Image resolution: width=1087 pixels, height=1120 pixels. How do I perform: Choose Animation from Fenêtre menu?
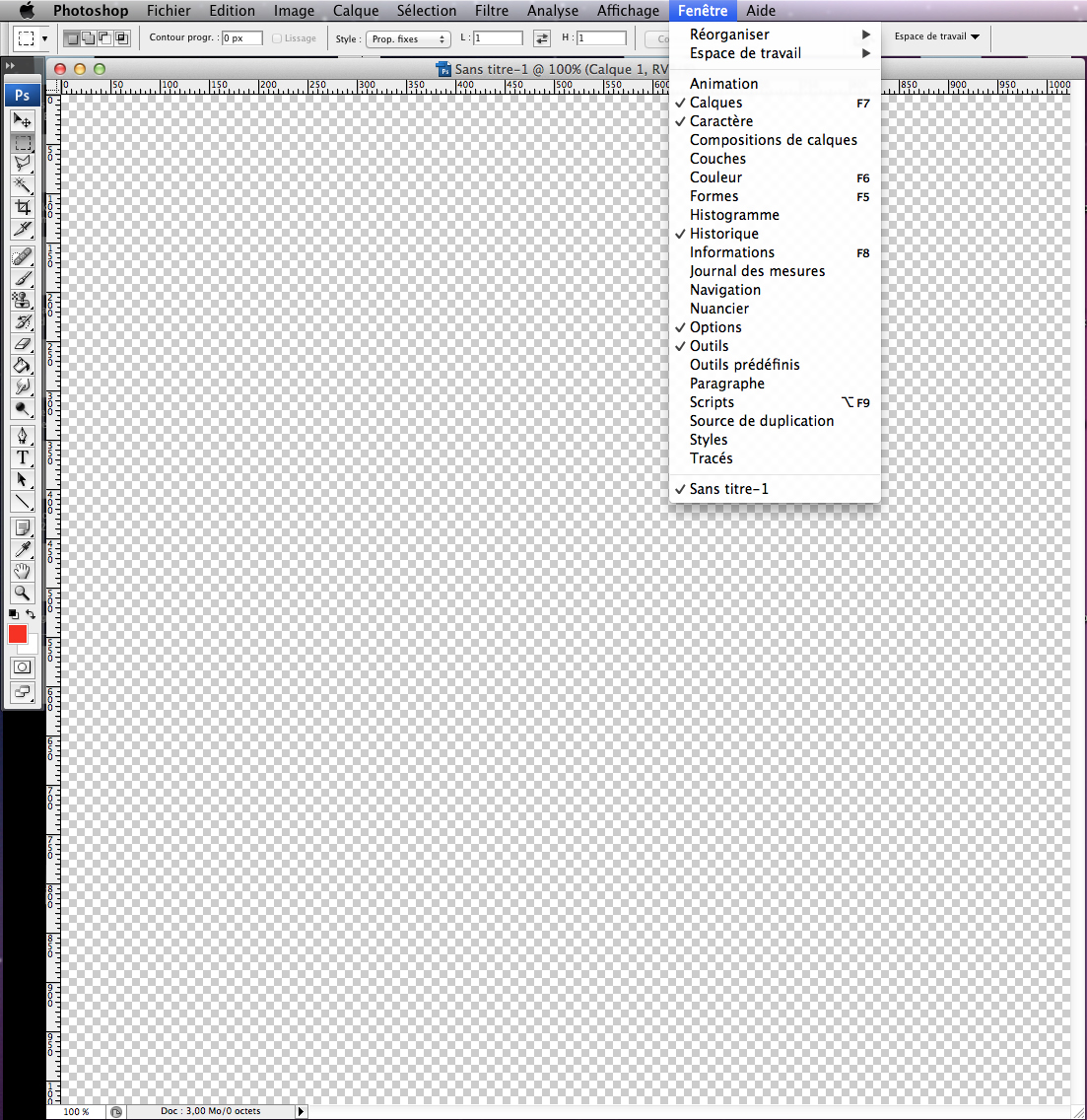tap(775, 84)
